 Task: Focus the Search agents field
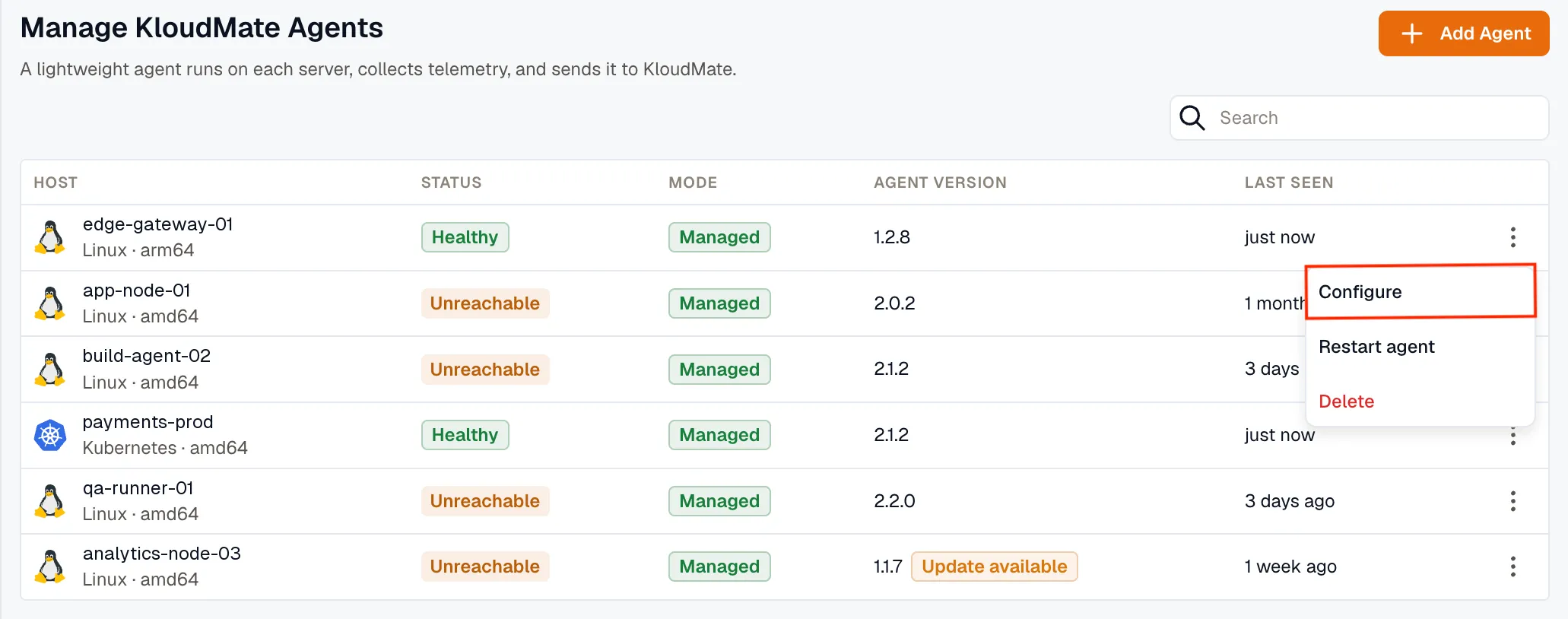1359,118
